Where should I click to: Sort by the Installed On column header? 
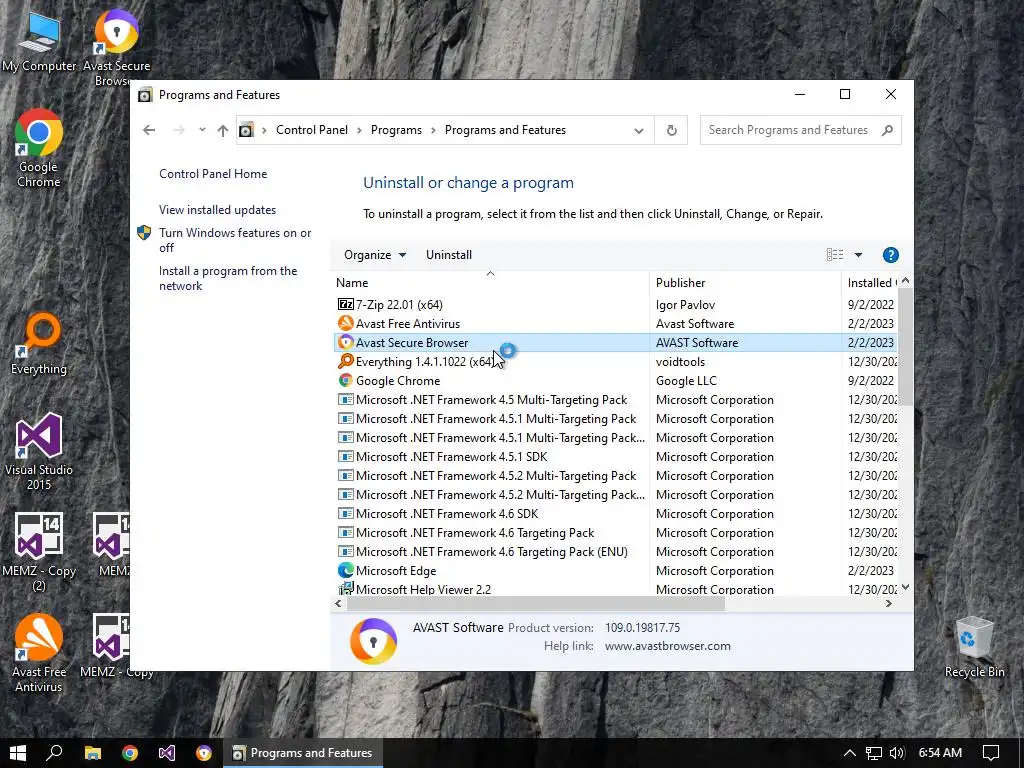pyautogui.click(x=870, y=283)
